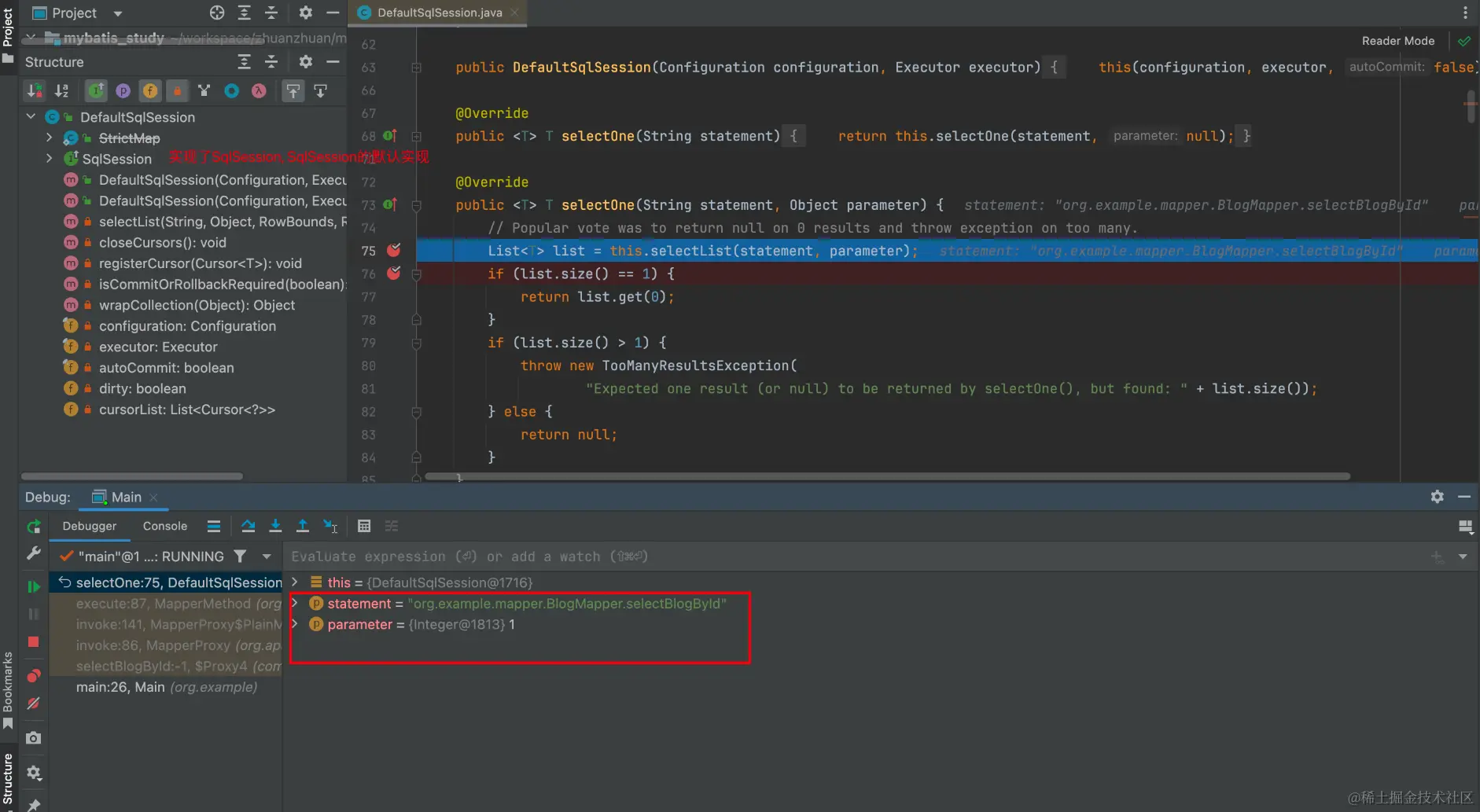Image resolution: width=1480 pixels, height=812 pixels.
Task: Collapse the mybatis_study project node
Action: 31,37
